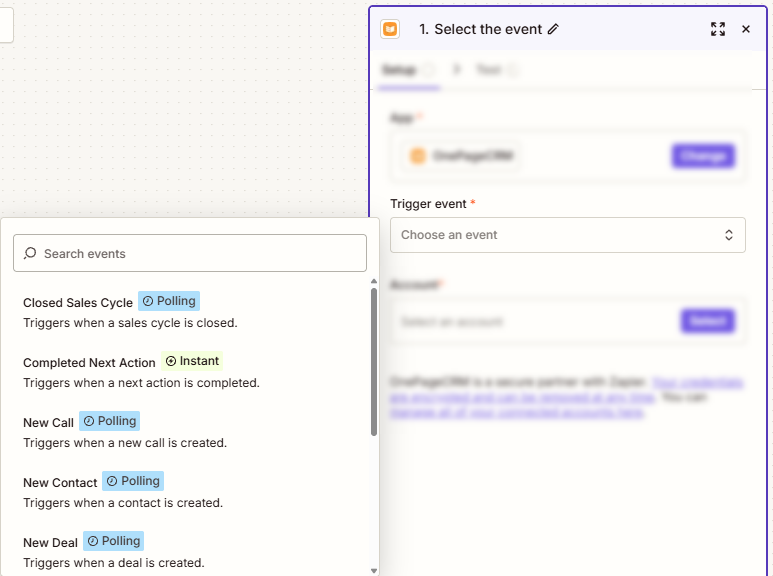
Task: Focus the Search events input field
Action: click(190, 253)
